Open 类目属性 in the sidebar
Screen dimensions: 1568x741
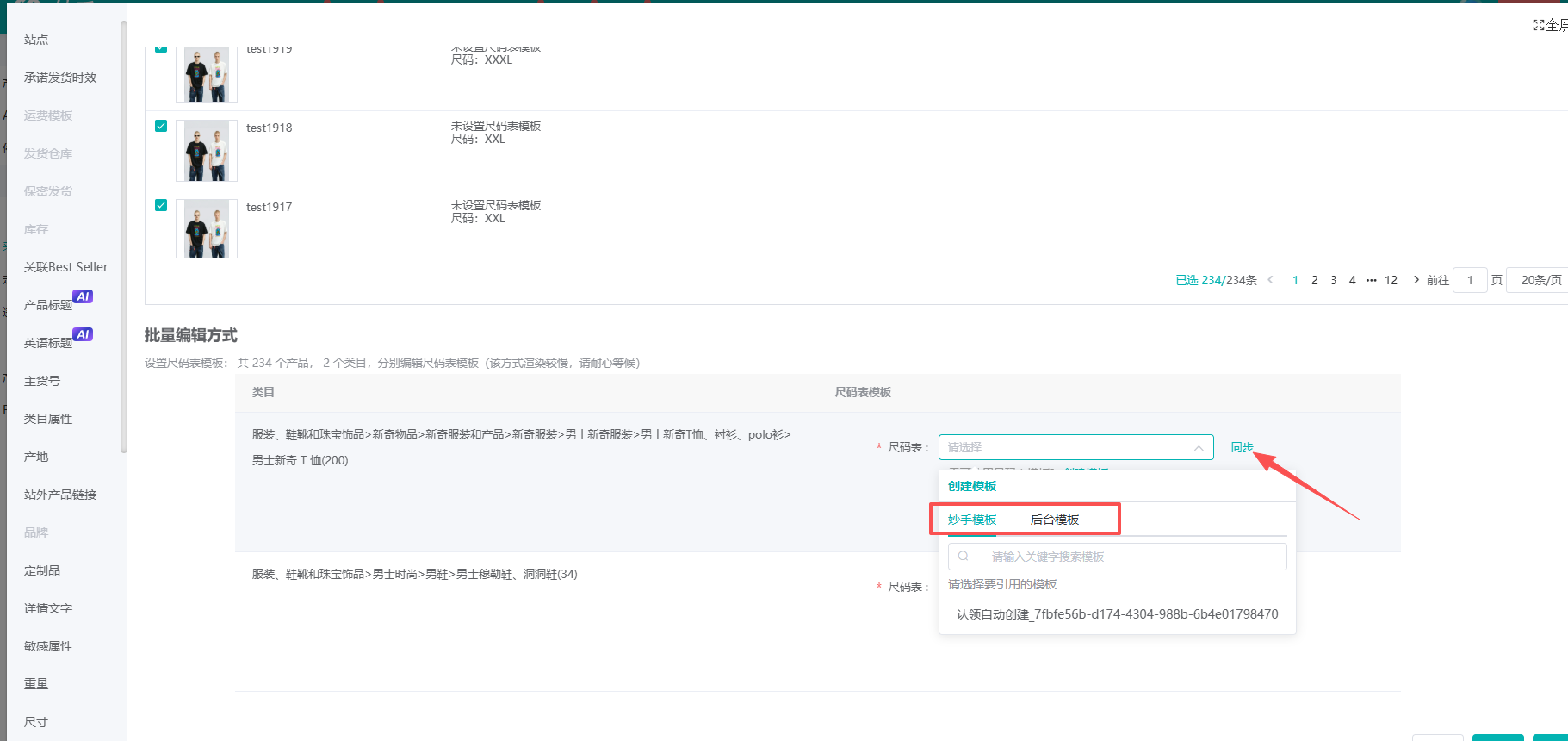pyautogui.click(x=48, y=419)
